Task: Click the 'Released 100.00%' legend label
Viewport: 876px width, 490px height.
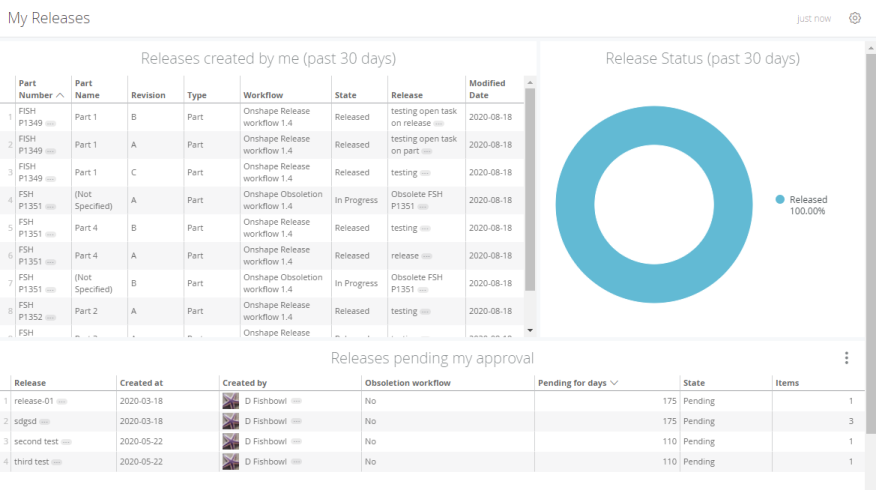Action: (x=808, y=205)
